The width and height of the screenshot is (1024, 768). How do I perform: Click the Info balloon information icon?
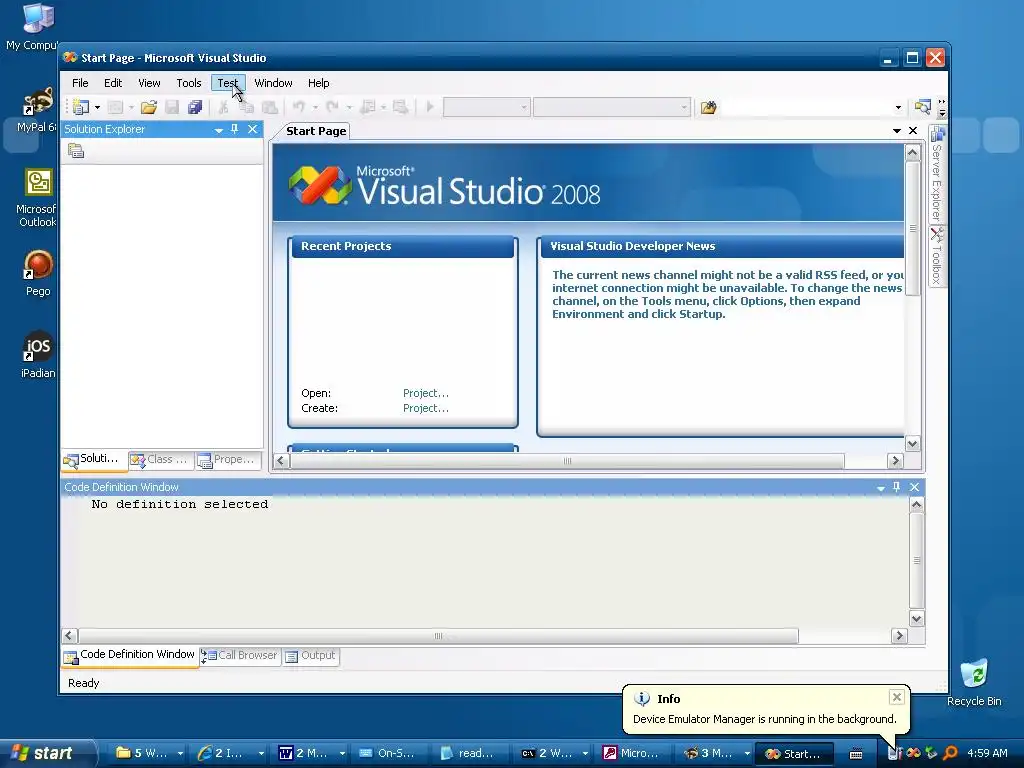point(642,699)
